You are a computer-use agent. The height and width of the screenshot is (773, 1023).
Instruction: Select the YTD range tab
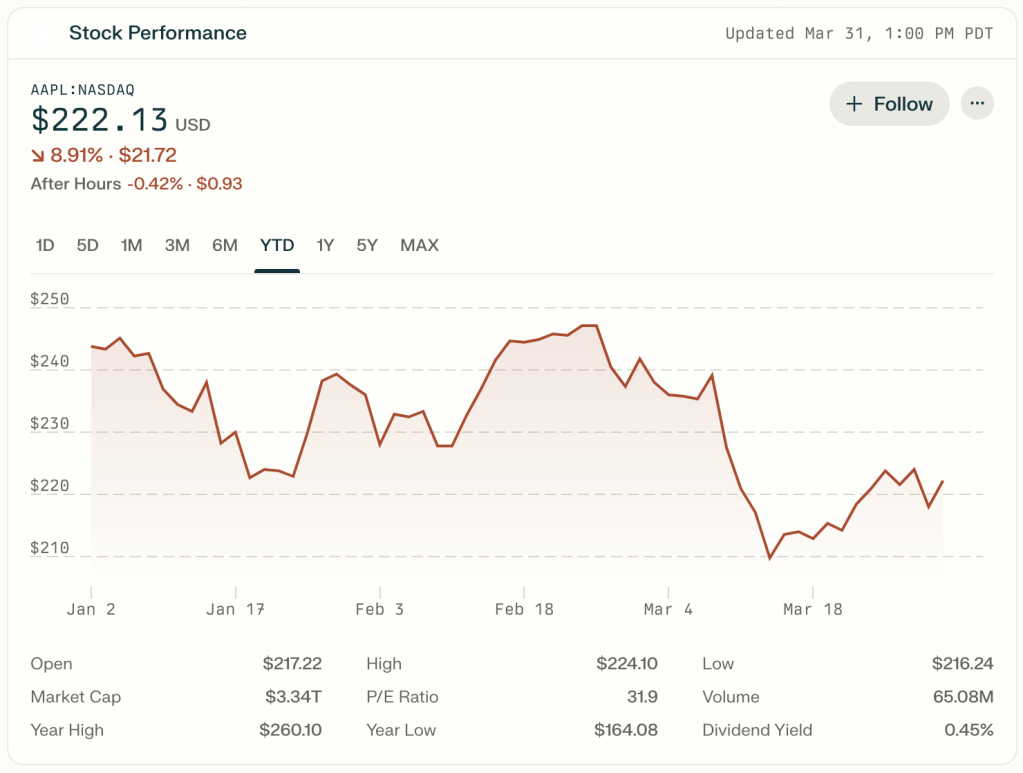pyautogui.click(x=277, y=245)
